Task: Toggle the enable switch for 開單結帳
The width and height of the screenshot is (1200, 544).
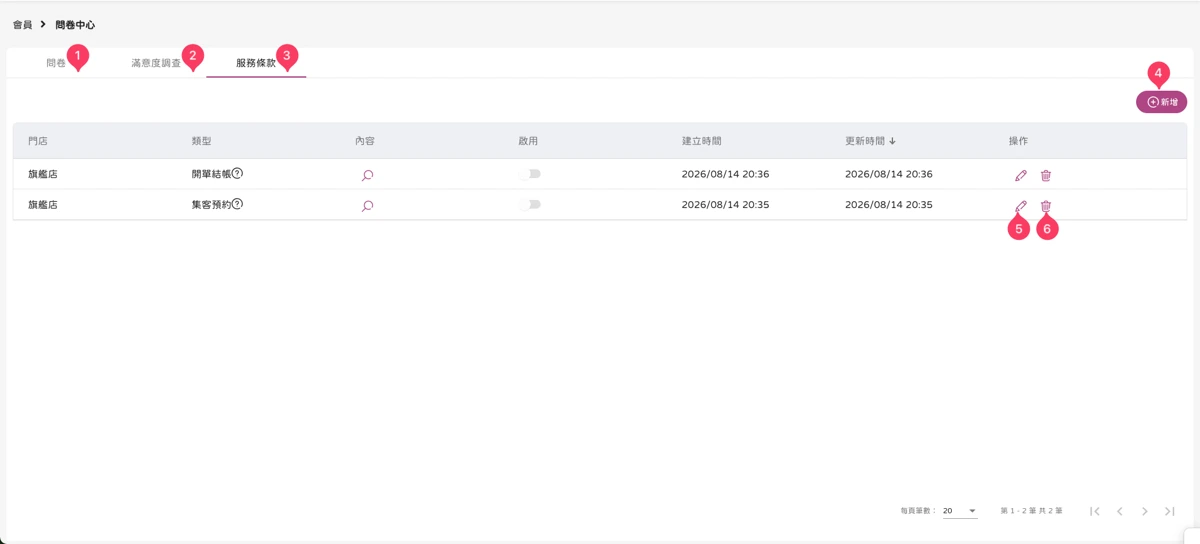Action: point(531,174)
